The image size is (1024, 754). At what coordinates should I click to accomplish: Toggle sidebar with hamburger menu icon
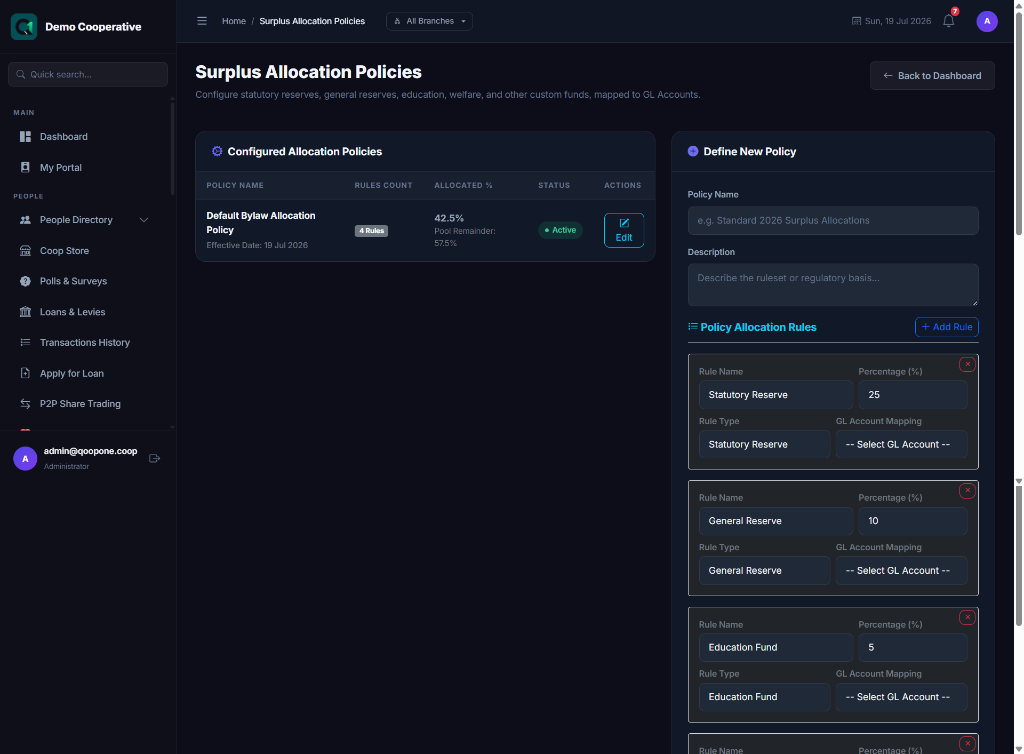coord(202,21)
